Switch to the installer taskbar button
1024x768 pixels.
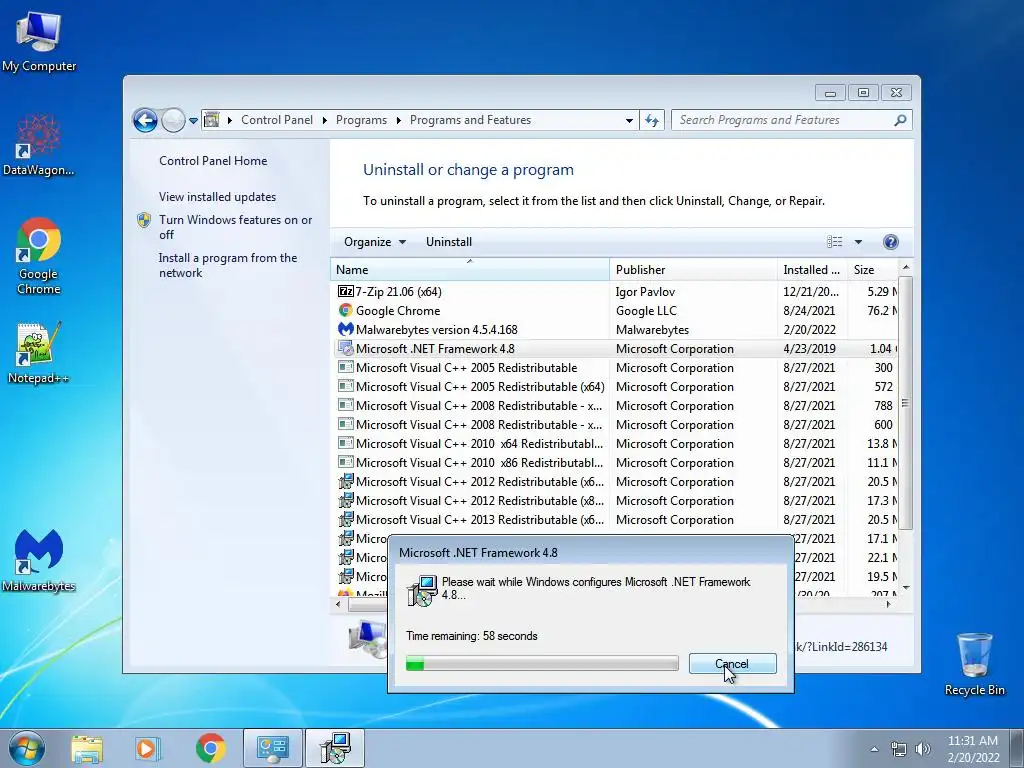click(x=335, y=748)
